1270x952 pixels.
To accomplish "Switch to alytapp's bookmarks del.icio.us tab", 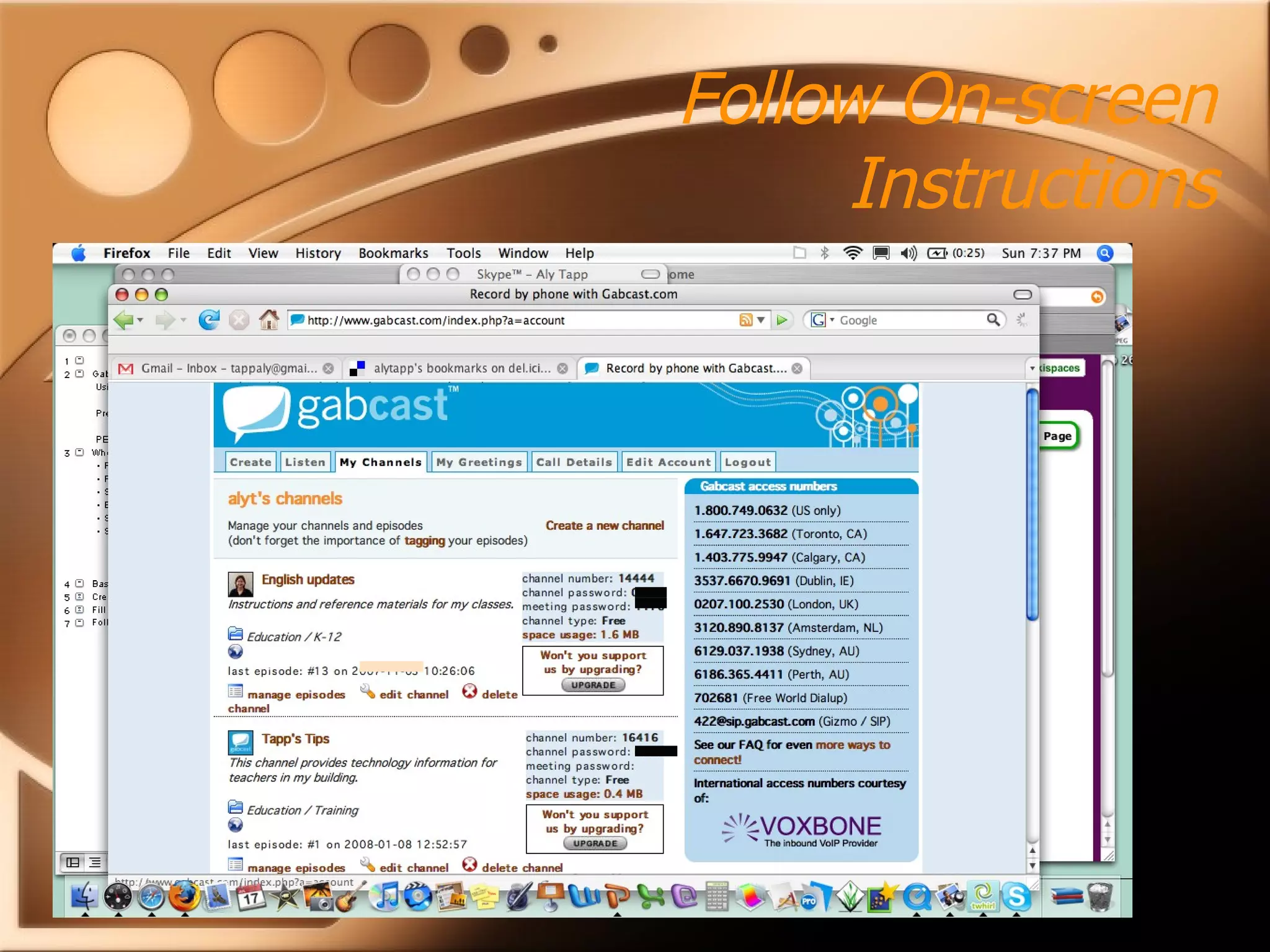I will 458,368.
